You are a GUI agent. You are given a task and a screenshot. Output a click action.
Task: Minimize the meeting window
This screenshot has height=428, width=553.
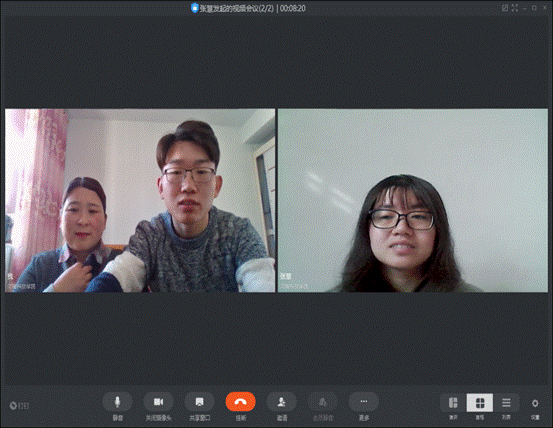pos(525,8)
